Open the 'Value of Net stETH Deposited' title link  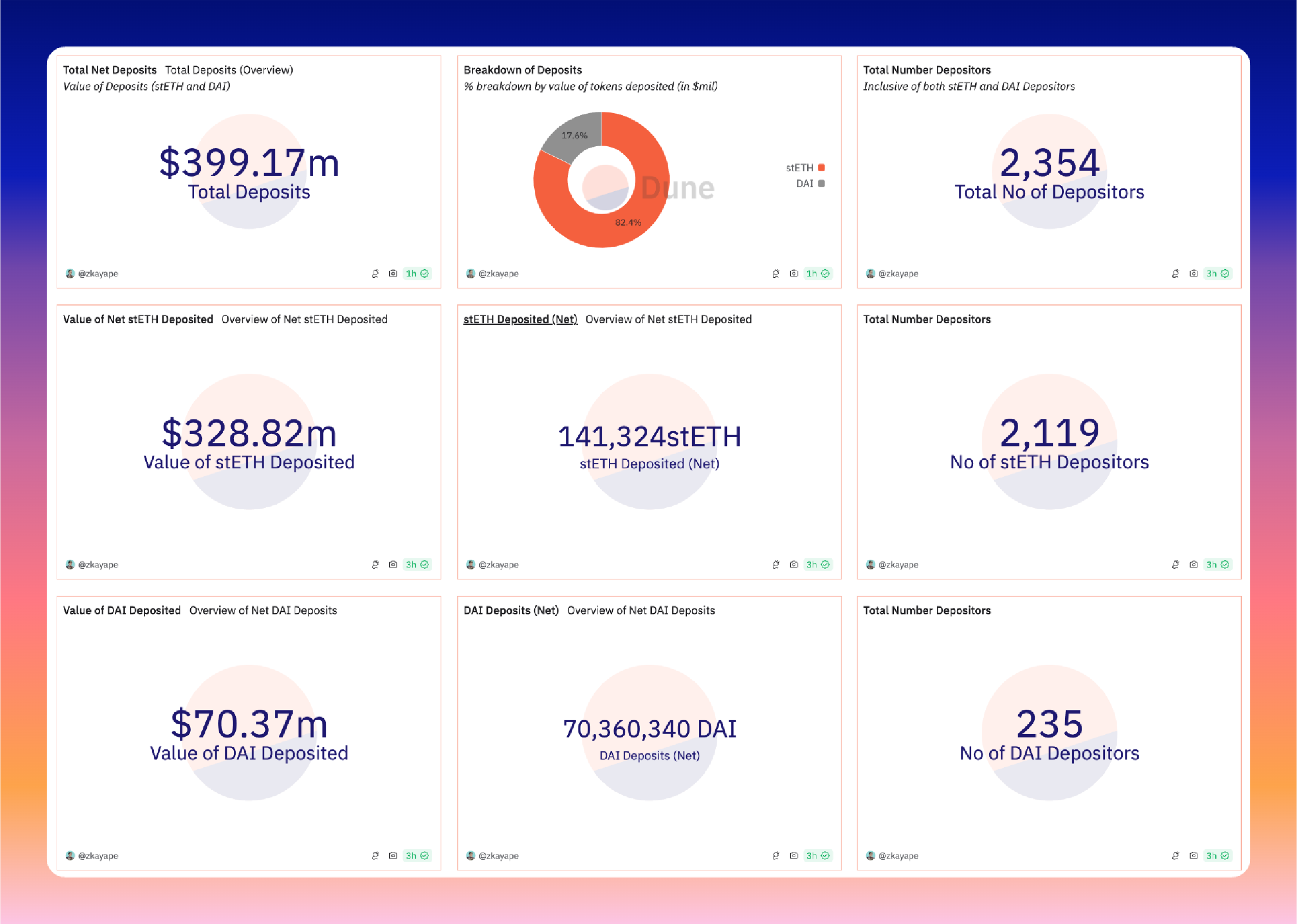point(137,319)
